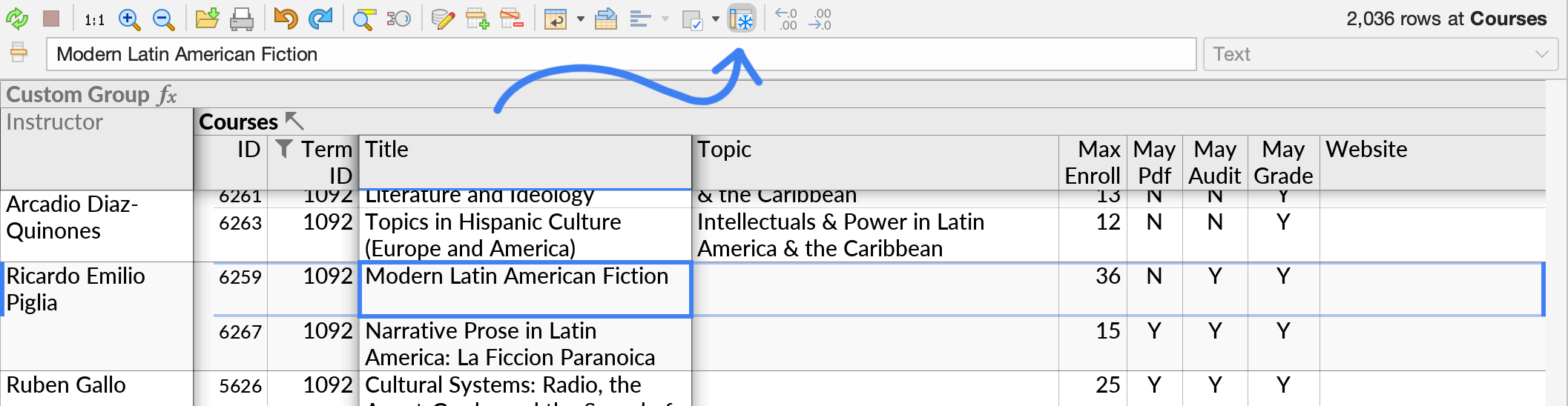
Task: Click the May Audit column header
Action: point(1215,162)
